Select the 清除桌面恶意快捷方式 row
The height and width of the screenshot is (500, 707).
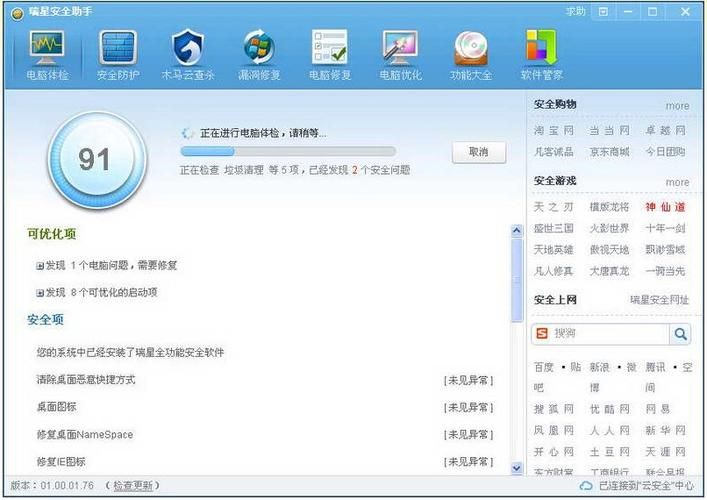(265, 381)
